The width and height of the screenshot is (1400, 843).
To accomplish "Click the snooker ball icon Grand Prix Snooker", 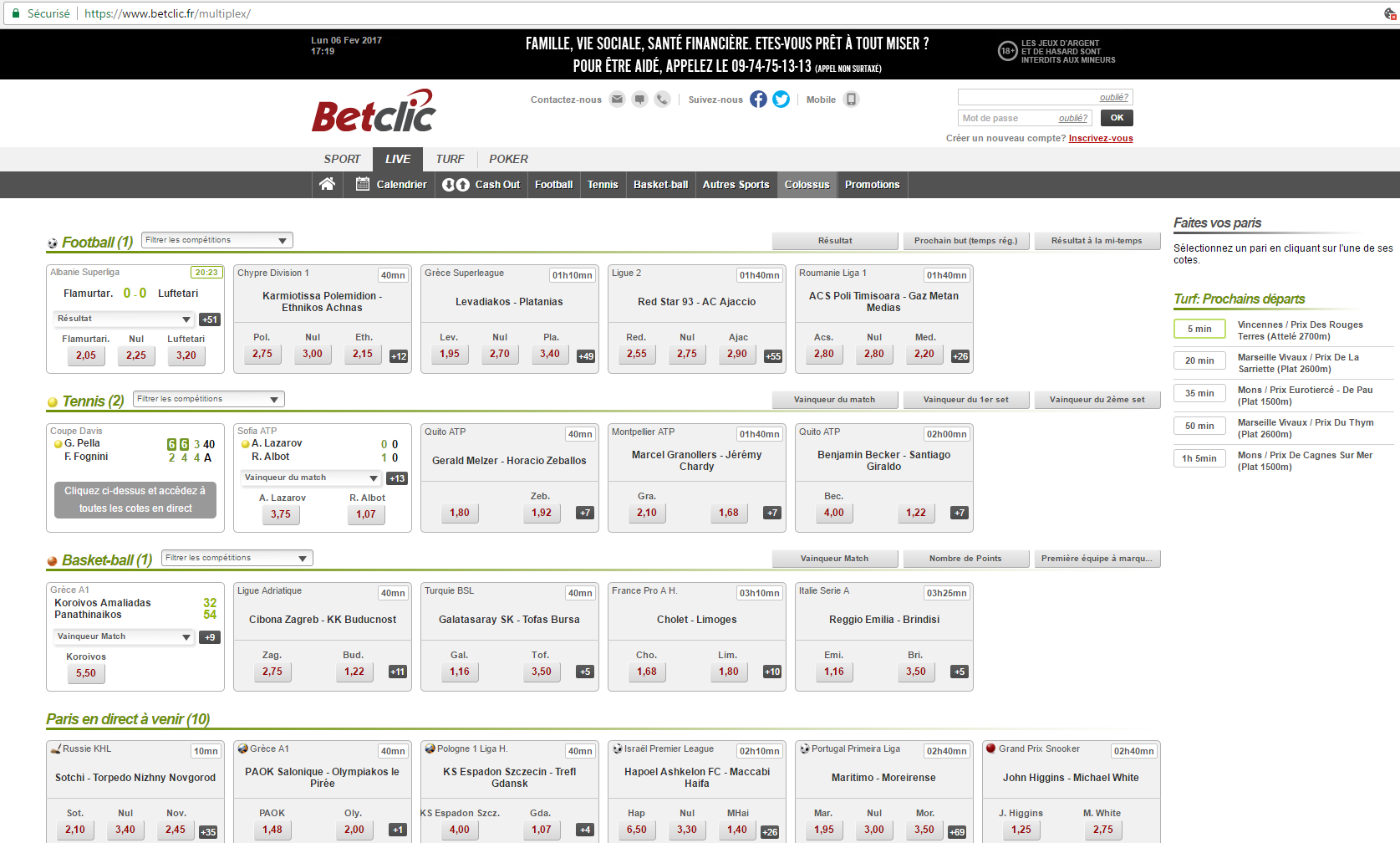I will 991,748.
